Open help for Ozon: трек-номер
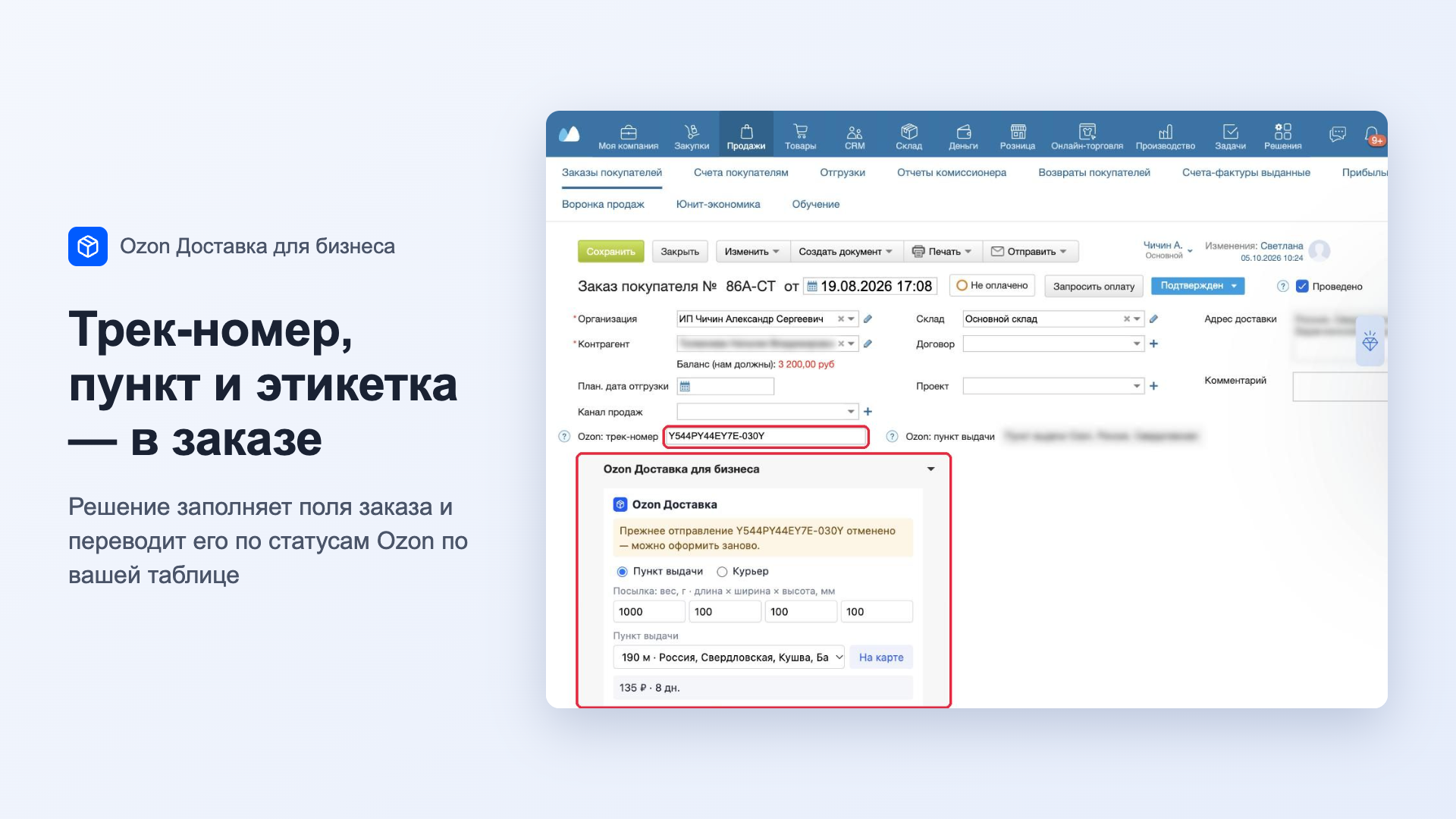Screen dimensions: 1456x819 (x=564, y=437)
